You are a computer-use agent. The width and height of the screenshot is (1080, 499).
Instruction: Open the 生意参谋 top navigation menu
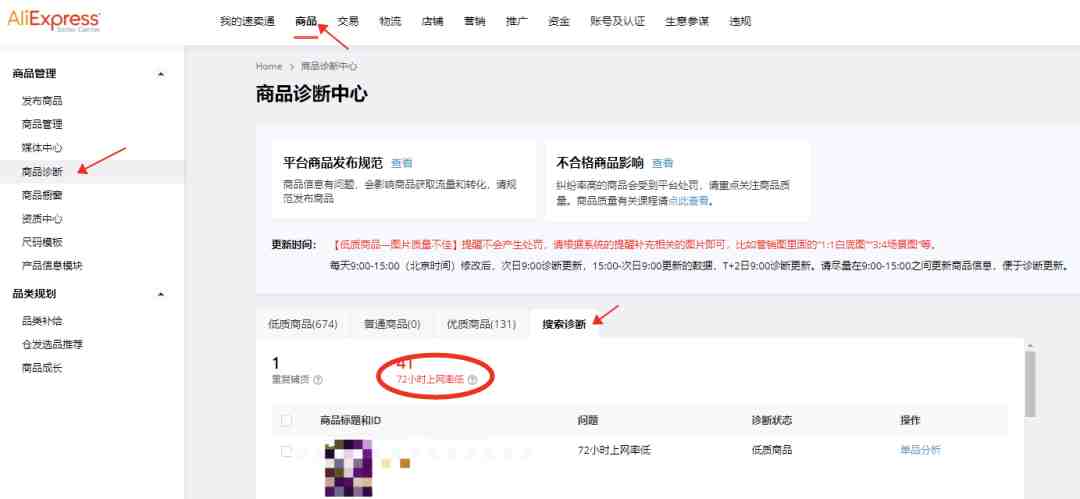(x=687, y=21)
